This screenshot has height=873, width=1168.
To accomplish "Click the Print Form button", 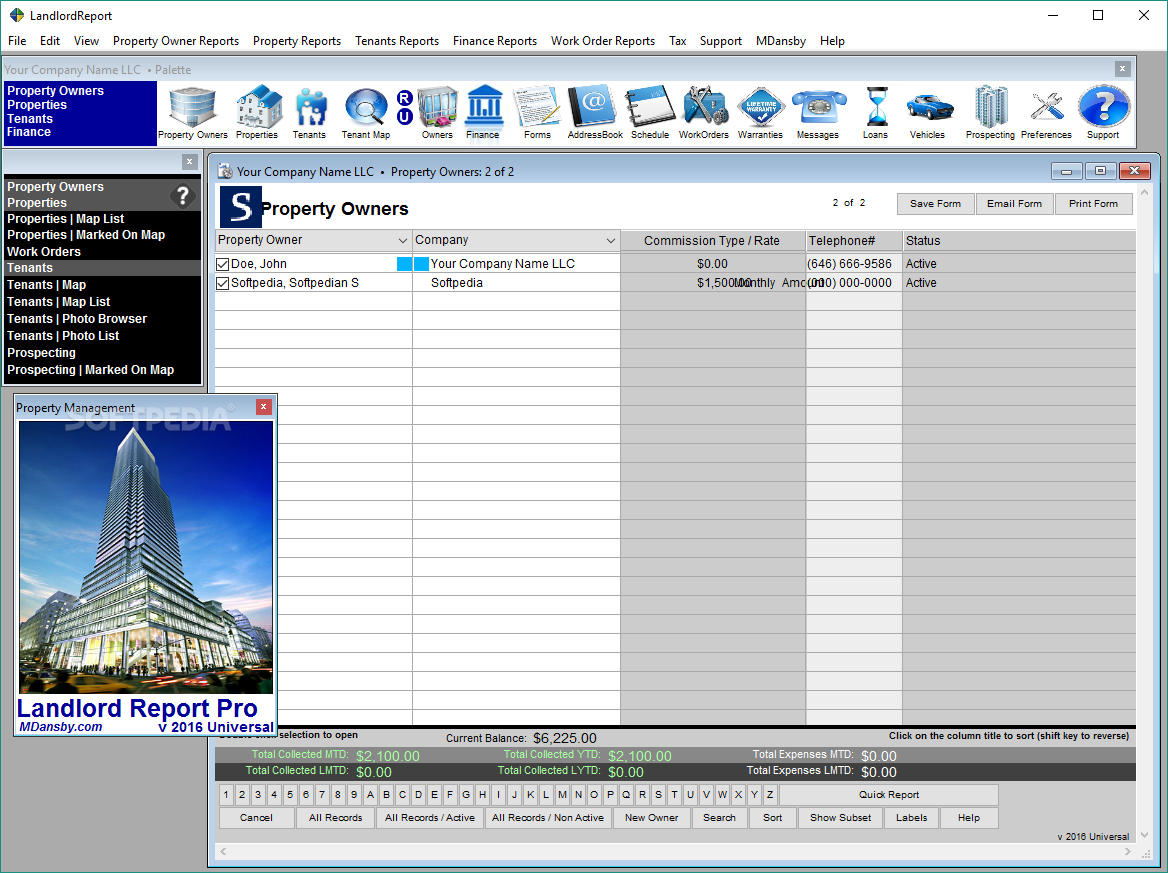I will (x=1094, y=203).
